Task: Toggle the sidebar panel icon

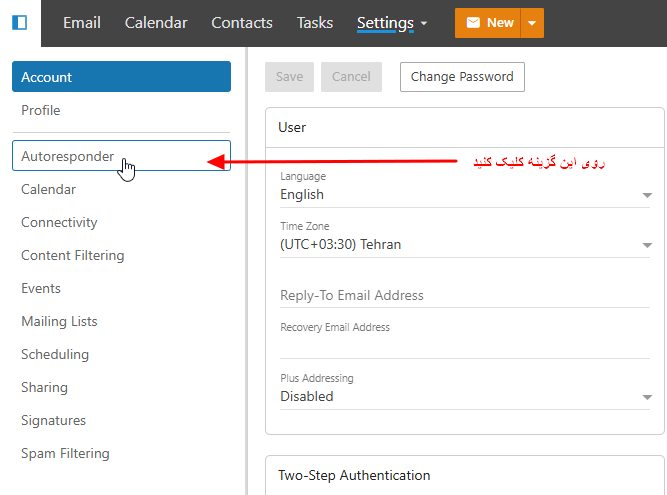Action: click(x=20, y=23)
